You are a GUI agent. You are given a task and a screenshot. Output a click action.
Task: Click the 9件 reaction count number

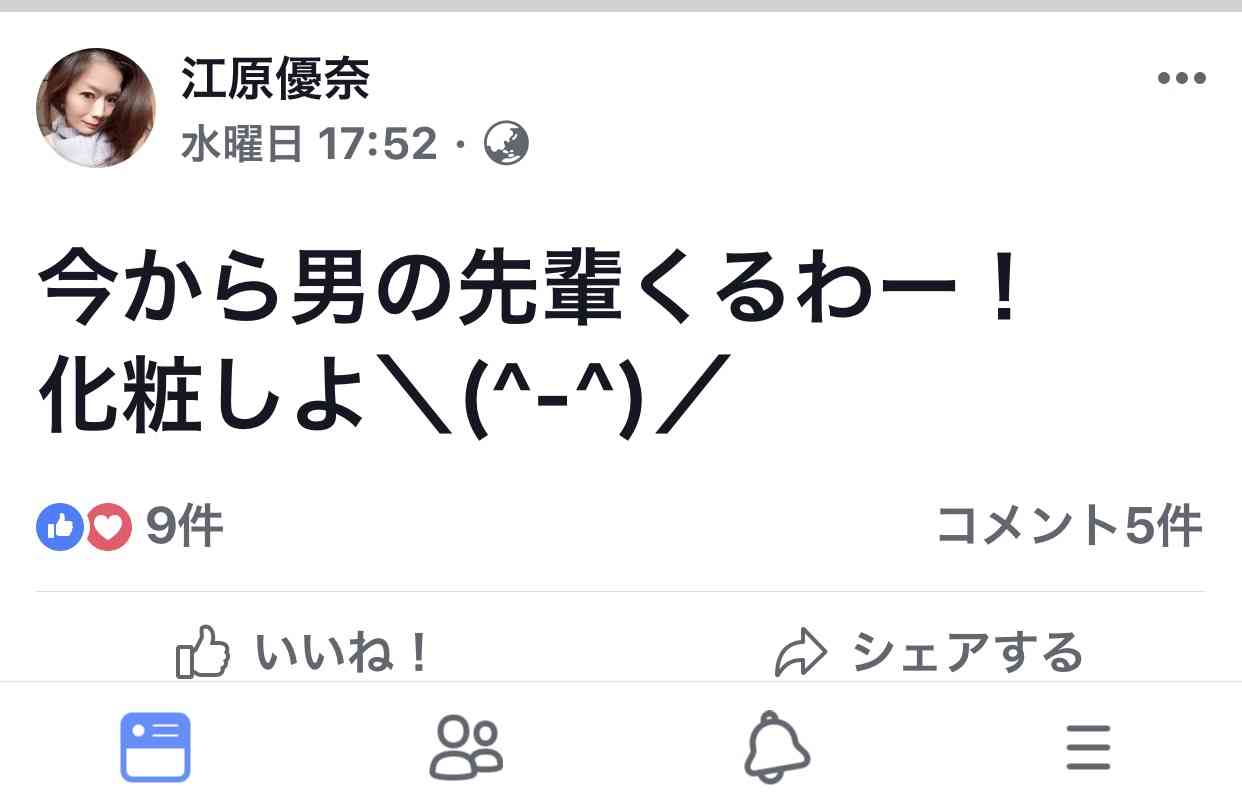click(x=184, y=527)
